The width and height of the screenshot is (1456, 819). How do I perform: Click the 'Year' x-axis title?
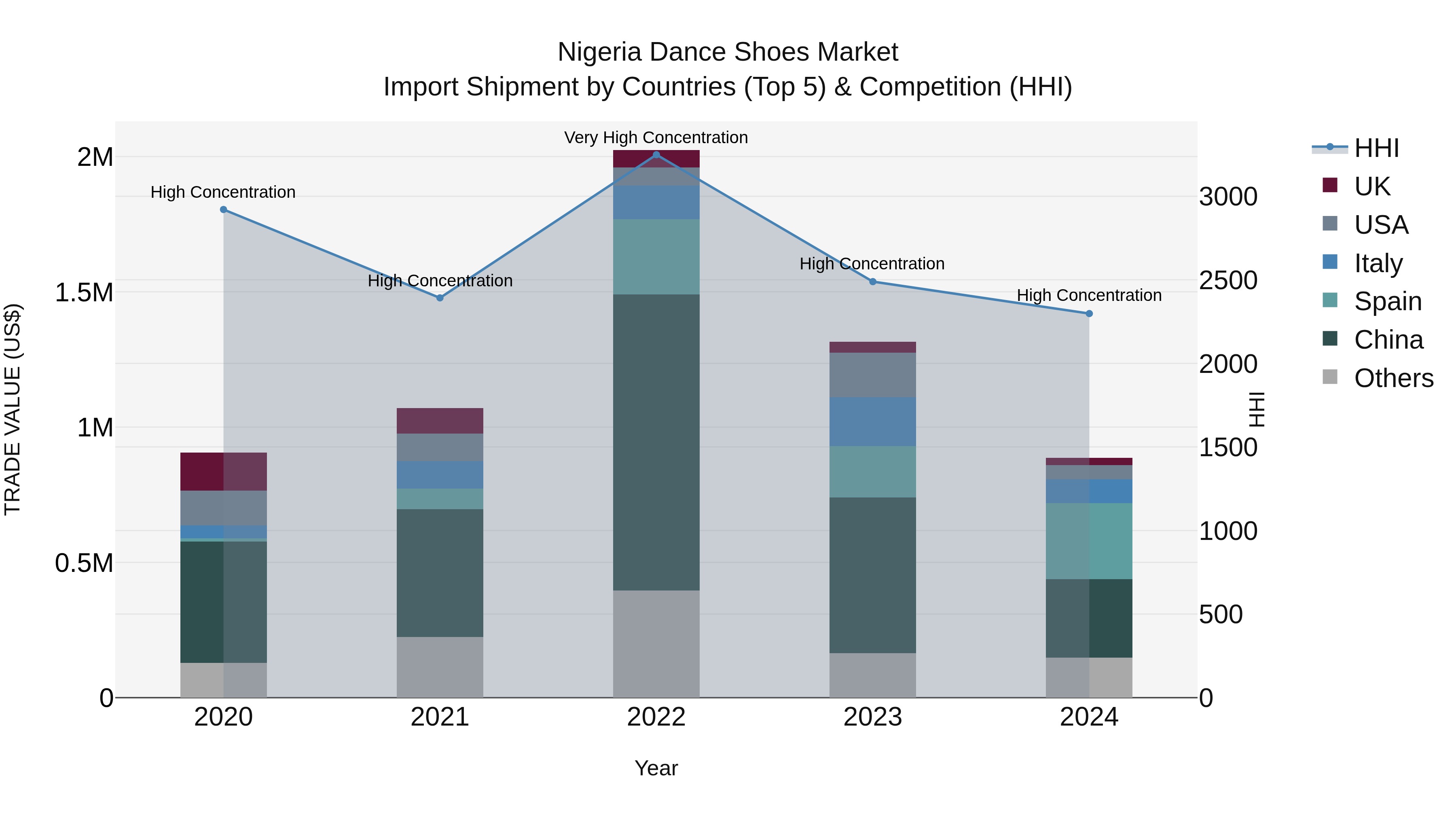[656, 768]
